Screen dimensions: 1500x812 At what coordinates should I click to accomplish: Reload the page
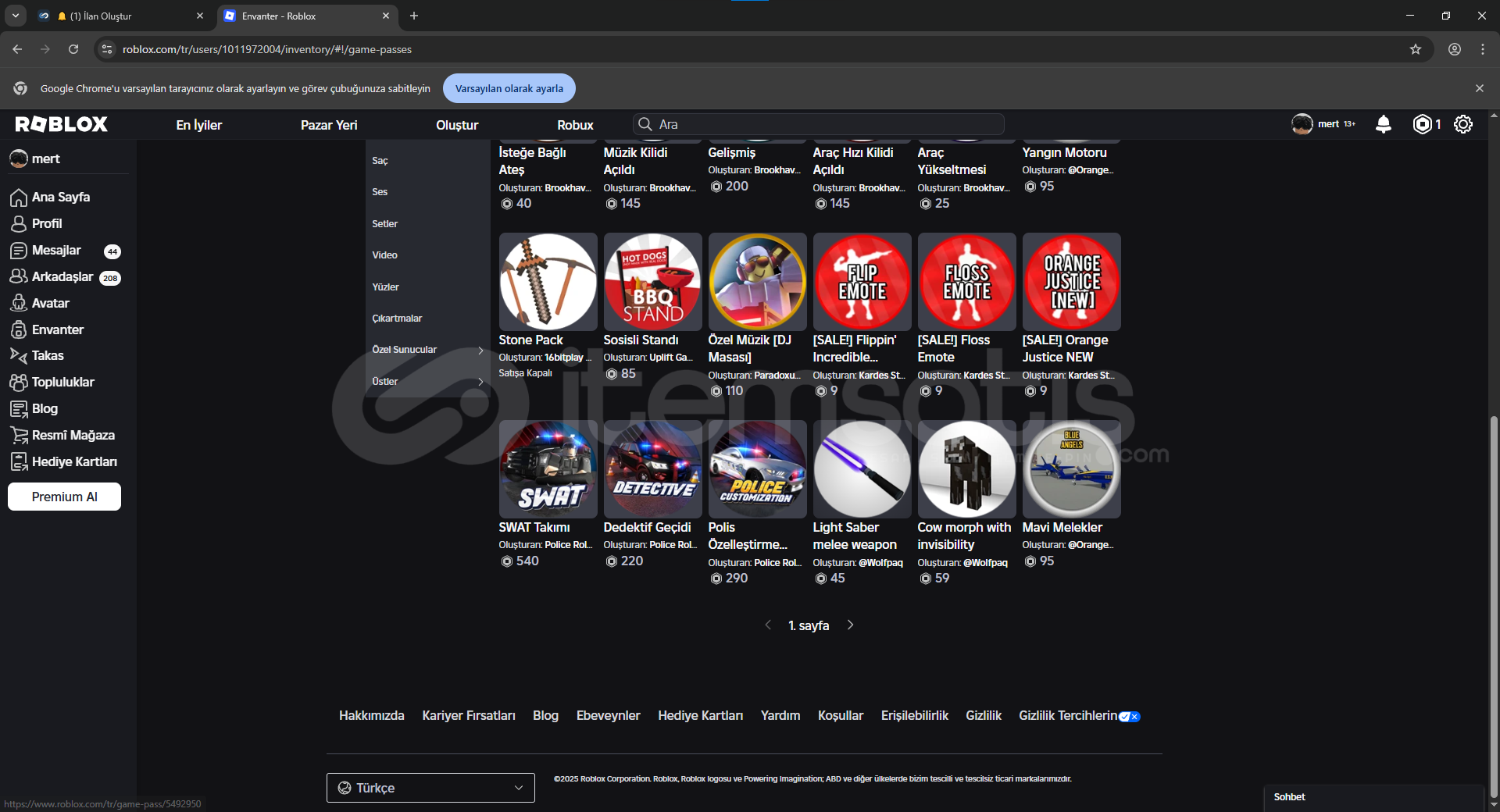click(x=73, y=49)
